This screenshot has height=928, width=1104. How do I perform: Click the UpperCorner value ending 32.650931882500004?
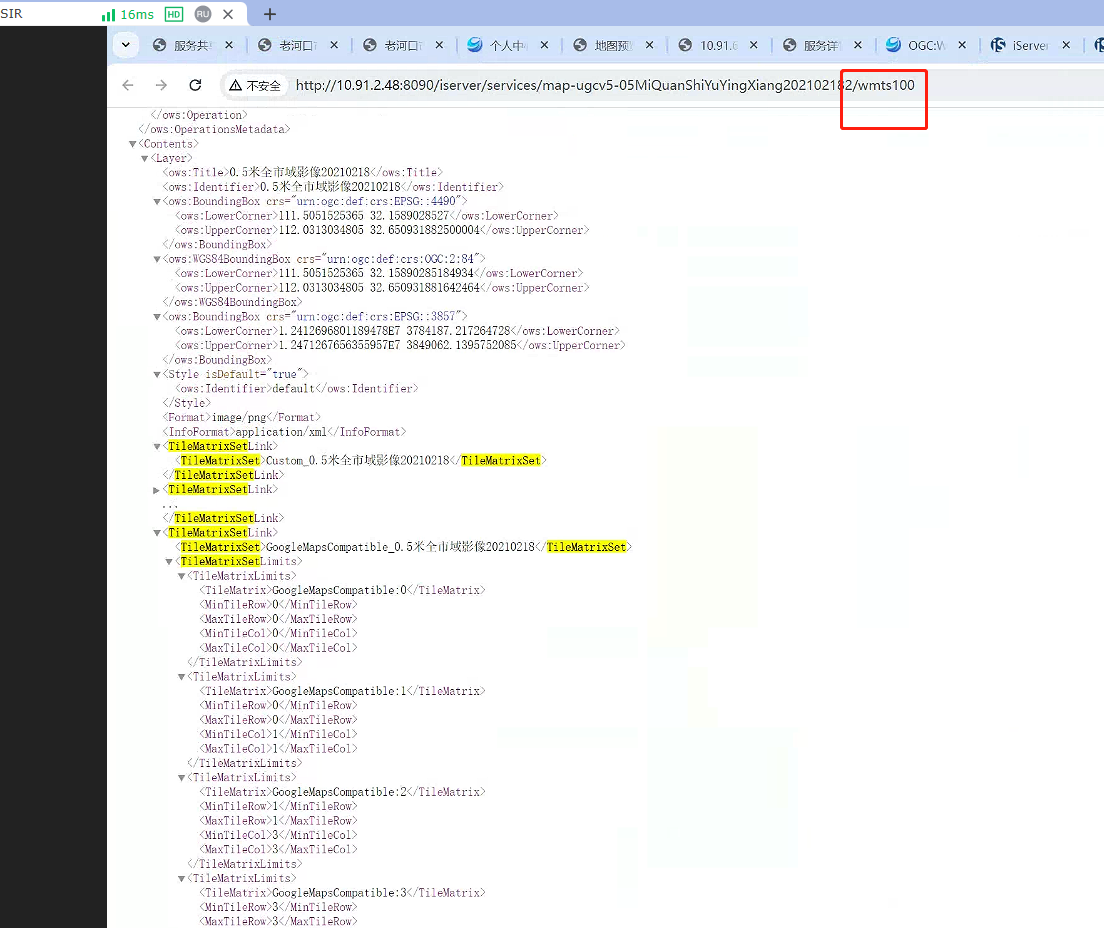[380, 230]
